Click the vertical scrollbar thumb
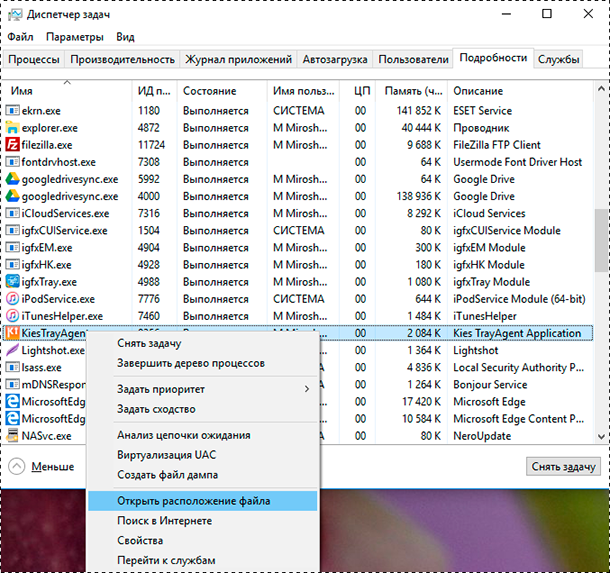This screenshot has height=573, width=610. pyautogui.click(x=601, y=240)
